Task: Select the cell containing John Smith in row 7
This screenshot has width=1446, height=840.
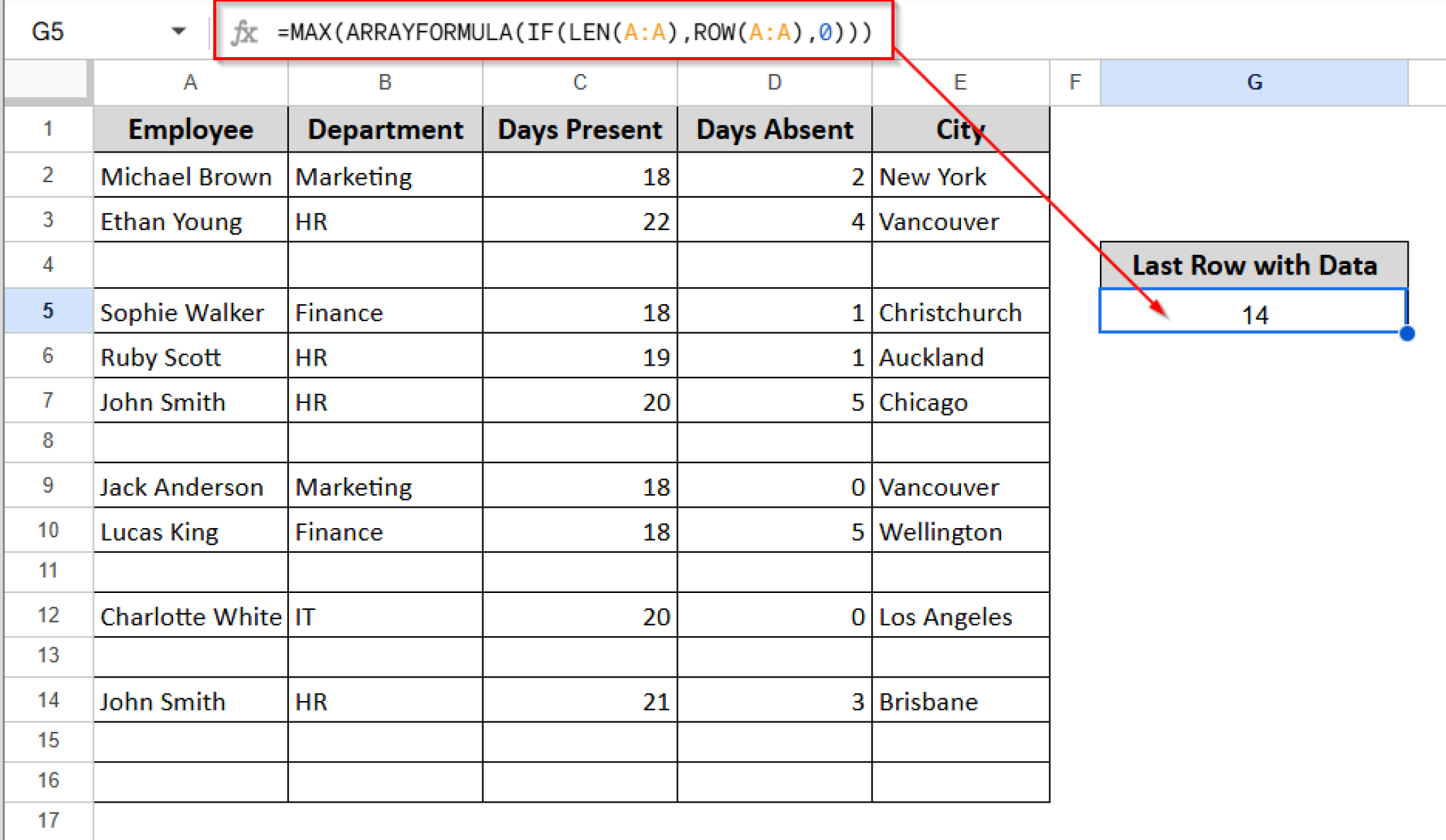Action: point(189,401)
